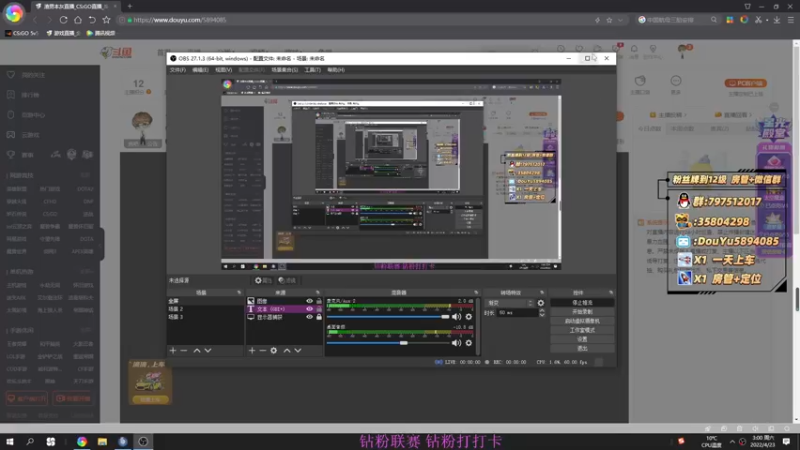Pop out the Sources dock panel

tap(317, 293)
